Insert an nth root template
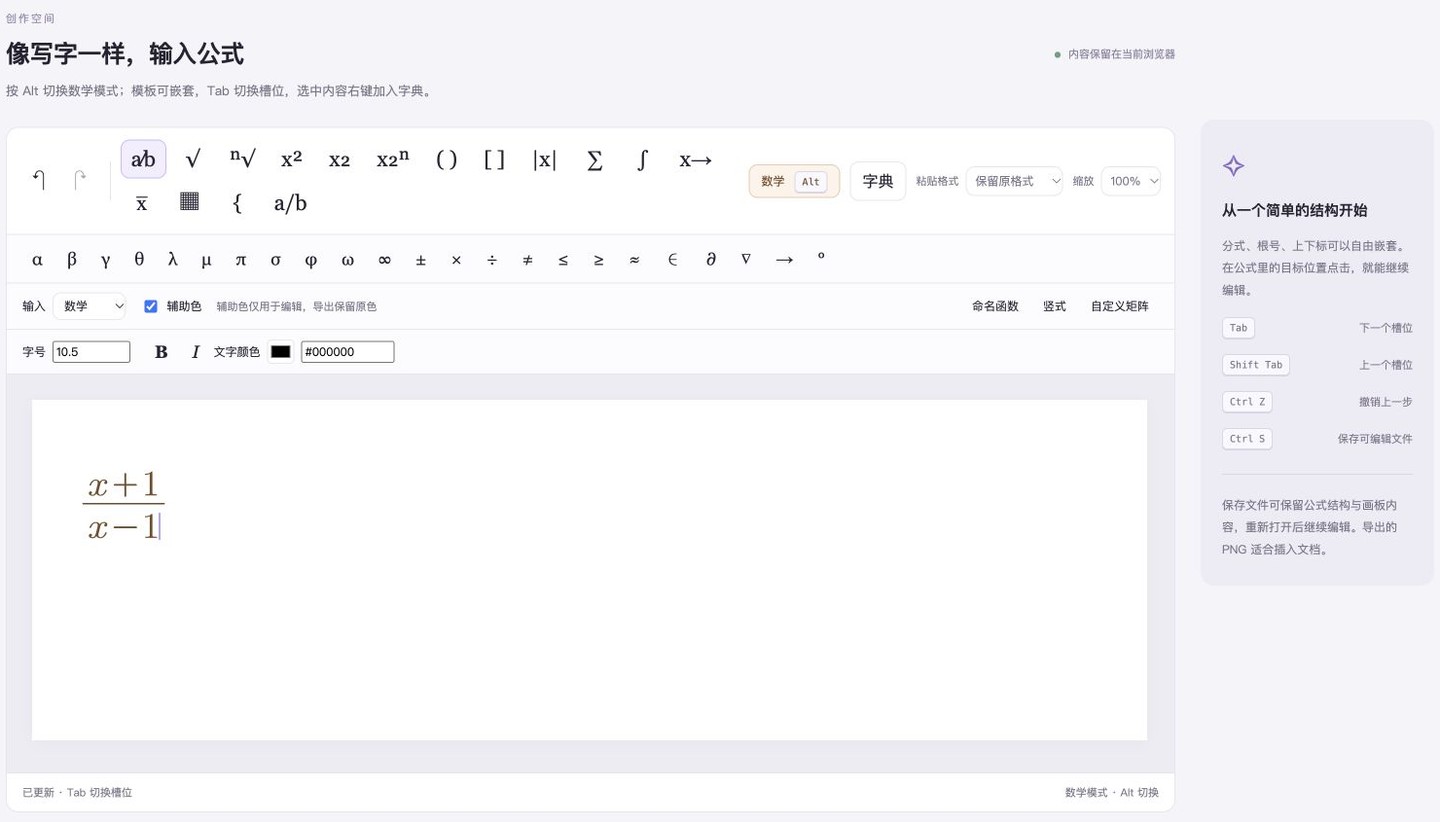Image resolution: width=1440 pixels, height=822 pixels. click(x=242, y=159)
